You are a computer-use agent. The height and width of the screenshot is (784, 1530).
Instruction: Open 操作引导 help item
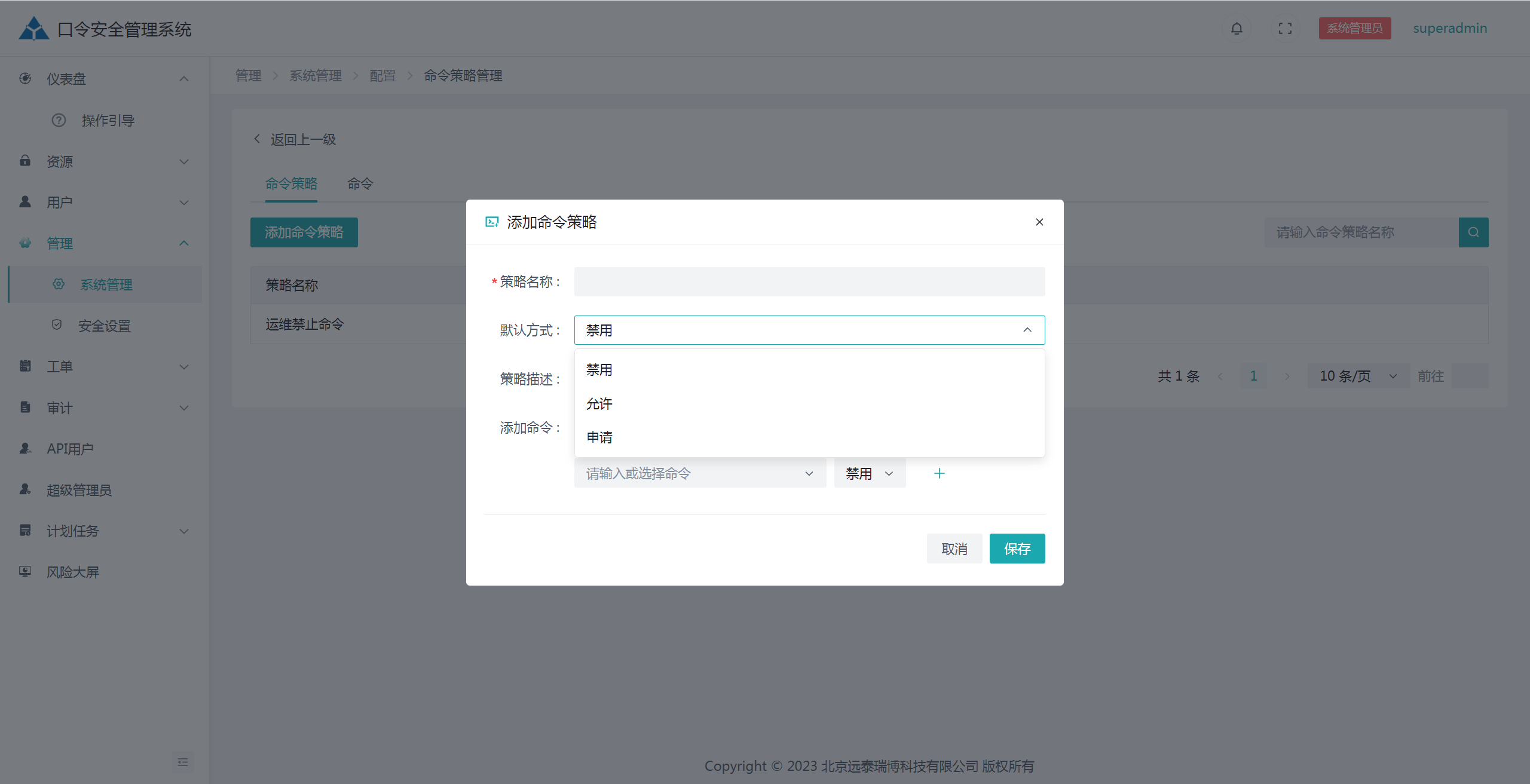[x=108, y=121]
